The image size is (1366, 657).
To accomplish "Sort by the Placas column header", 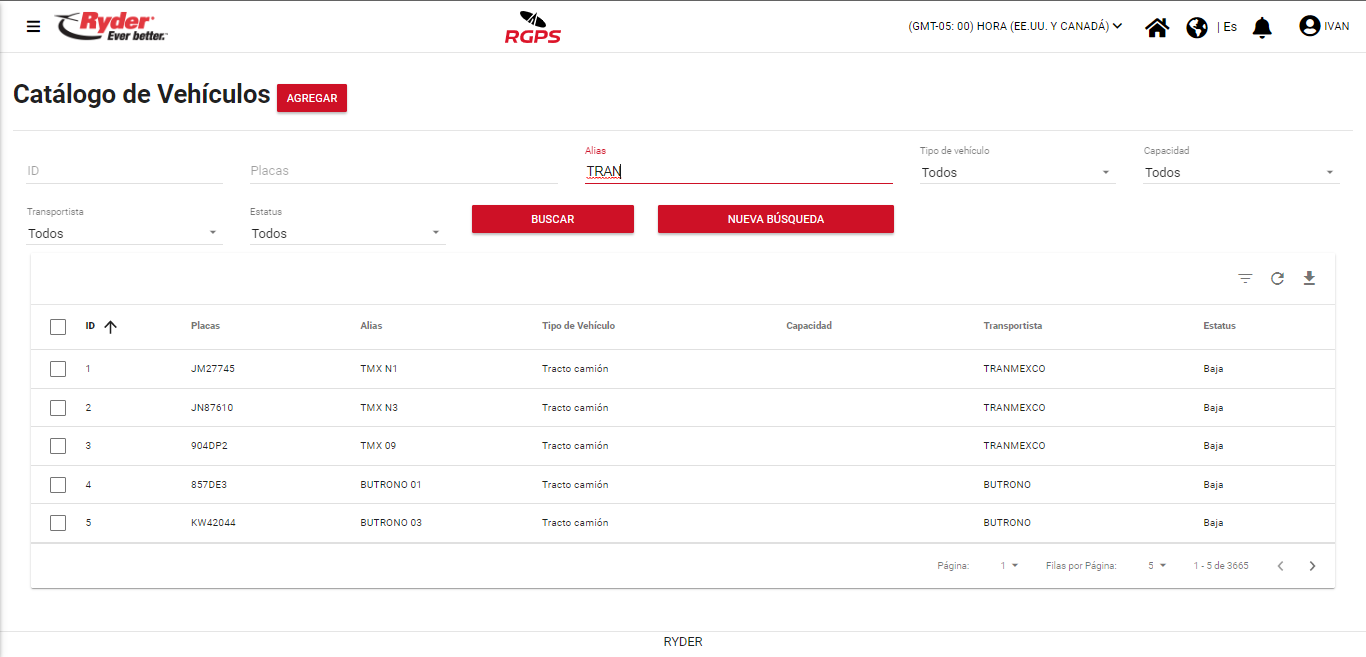I will click(x=205, y=326).
